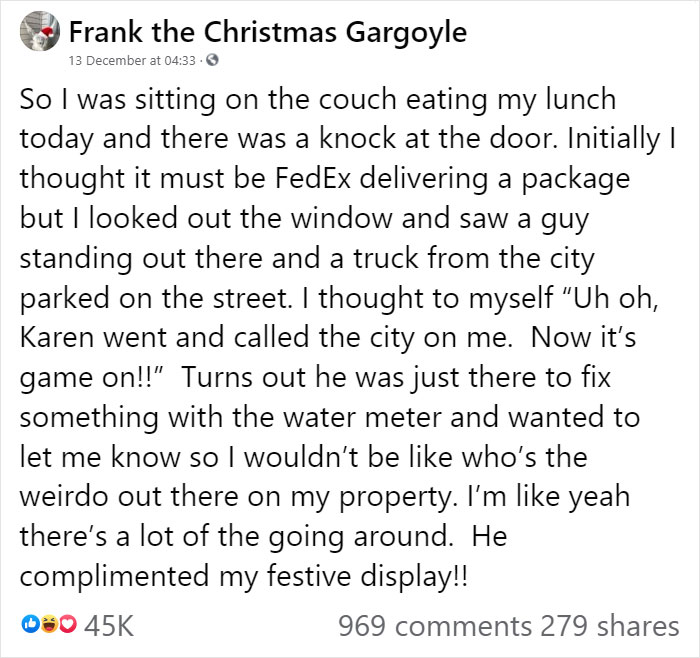Open the 13 December at 04:33 timestamp
The image size is (700, 658).
(132, 60)
